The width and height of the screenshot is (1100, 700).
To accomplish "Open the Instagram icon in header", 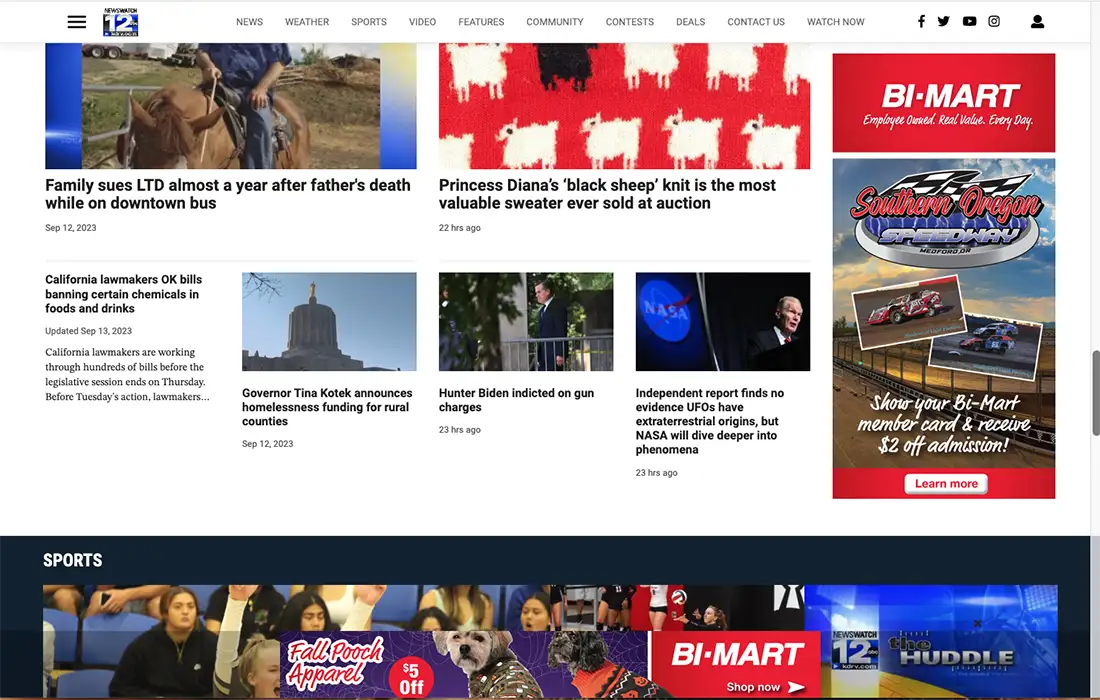I will click(994, 21).
